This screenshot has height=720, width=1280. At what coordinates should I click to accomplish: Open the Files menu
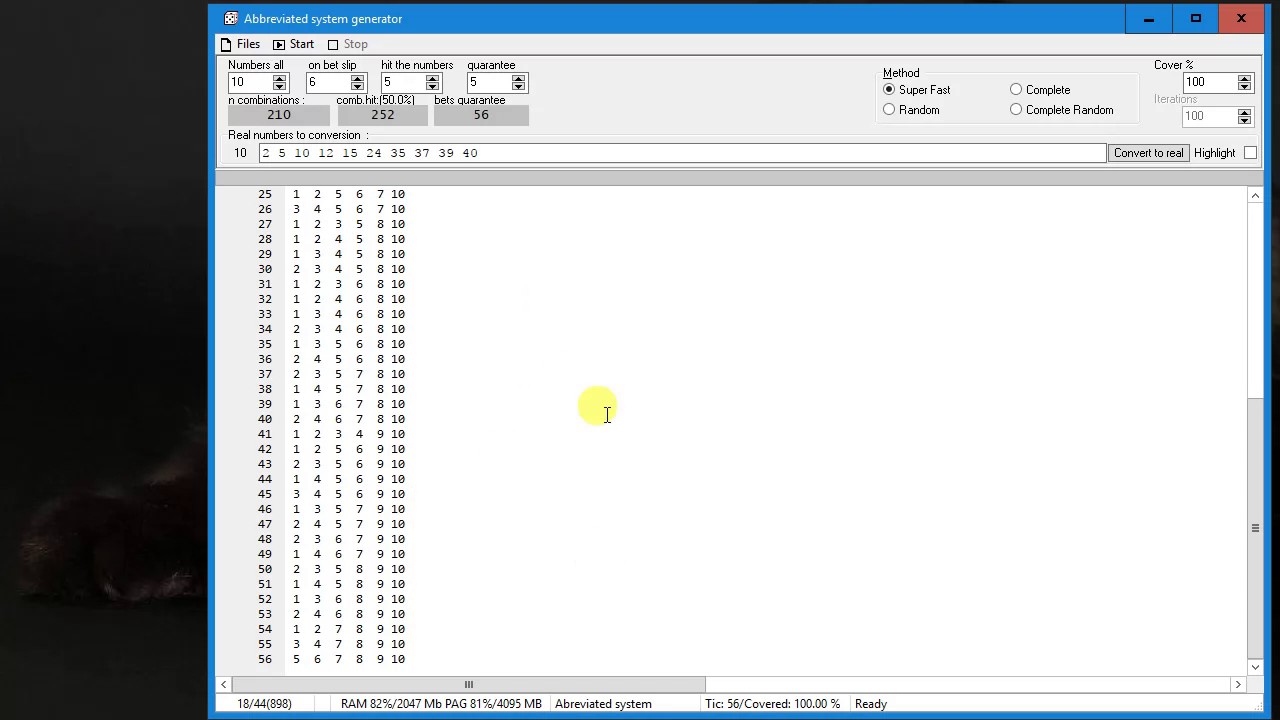248,44
